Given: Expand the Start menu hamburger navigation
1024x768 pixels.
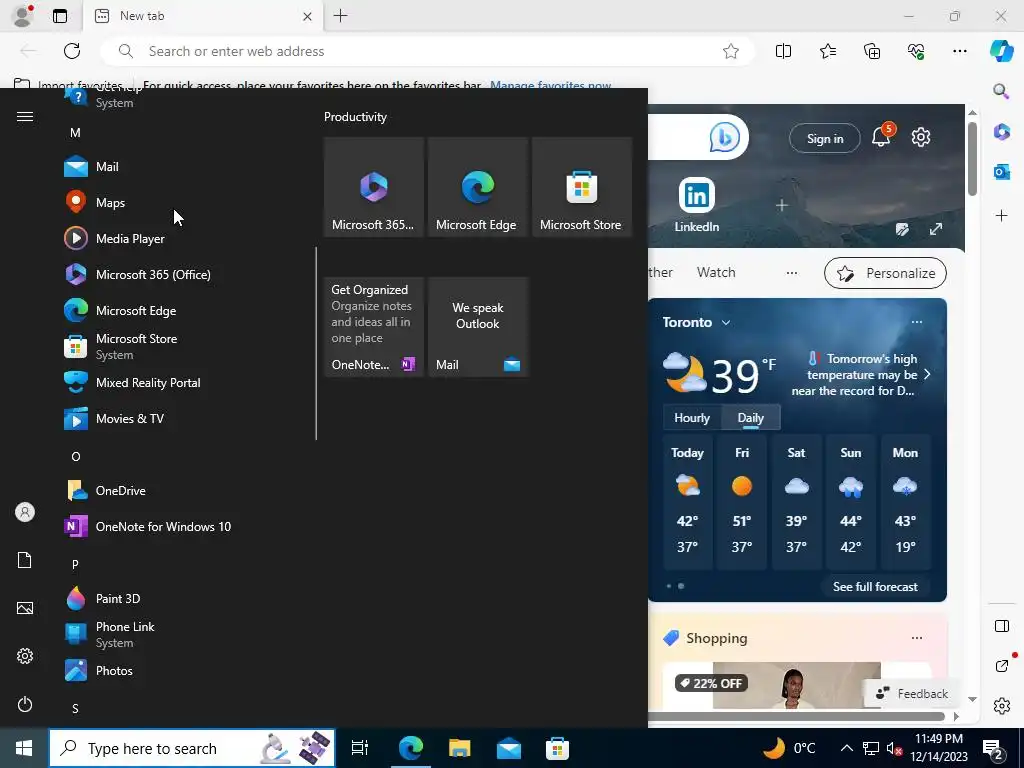Looking at the screenshot, I should (x=25, y=116).
